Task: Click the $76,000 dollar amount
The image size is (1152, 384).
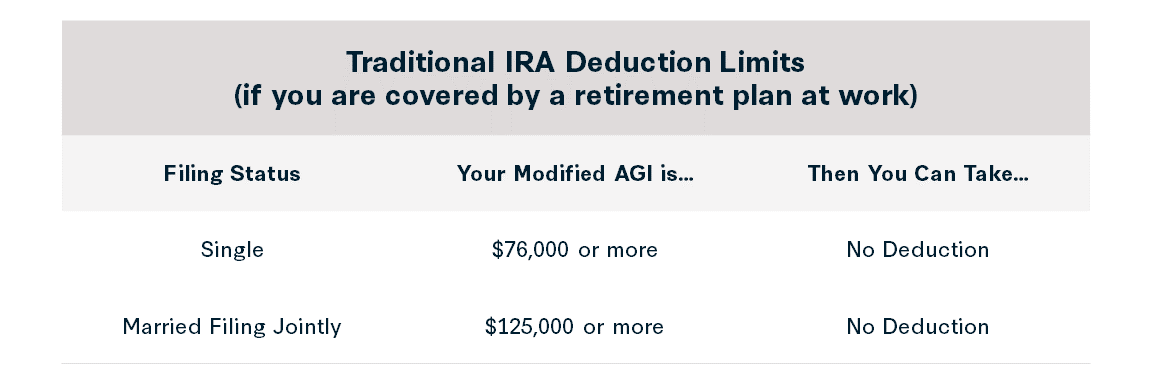Action: [530, 250]
